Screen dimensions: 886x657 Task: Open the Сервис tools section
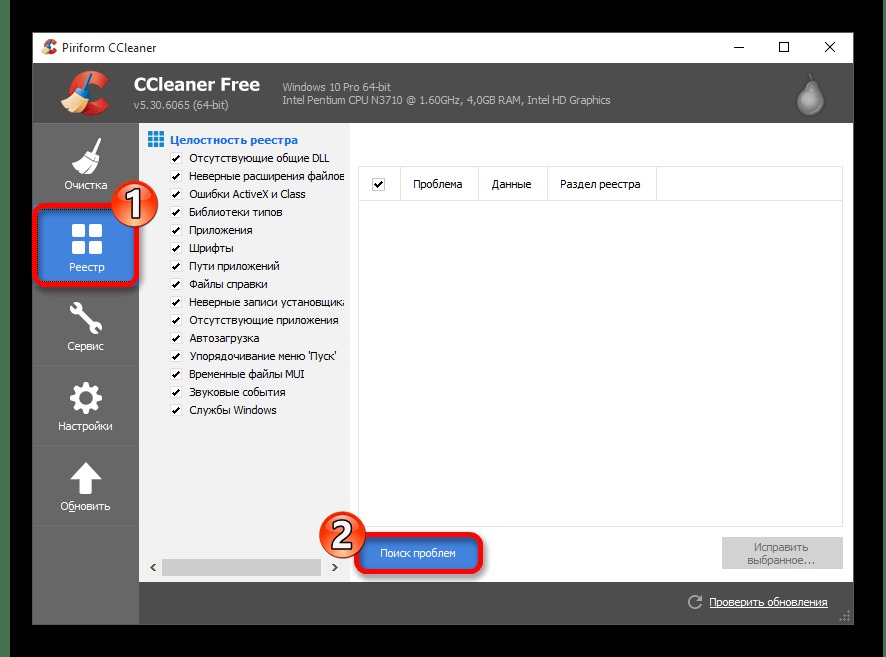[x=85, y=325]
